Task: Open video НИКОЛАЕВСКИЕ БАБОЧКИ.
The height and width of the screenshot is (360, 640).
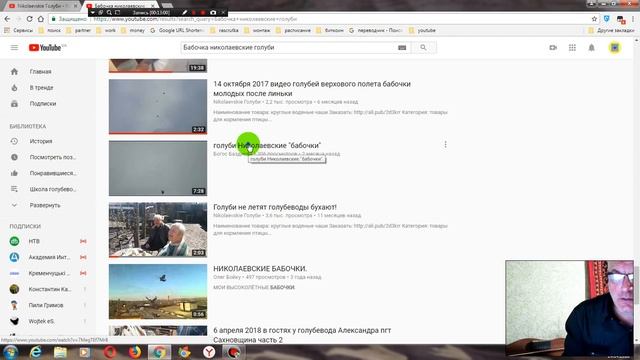Action: coord(260,269)
